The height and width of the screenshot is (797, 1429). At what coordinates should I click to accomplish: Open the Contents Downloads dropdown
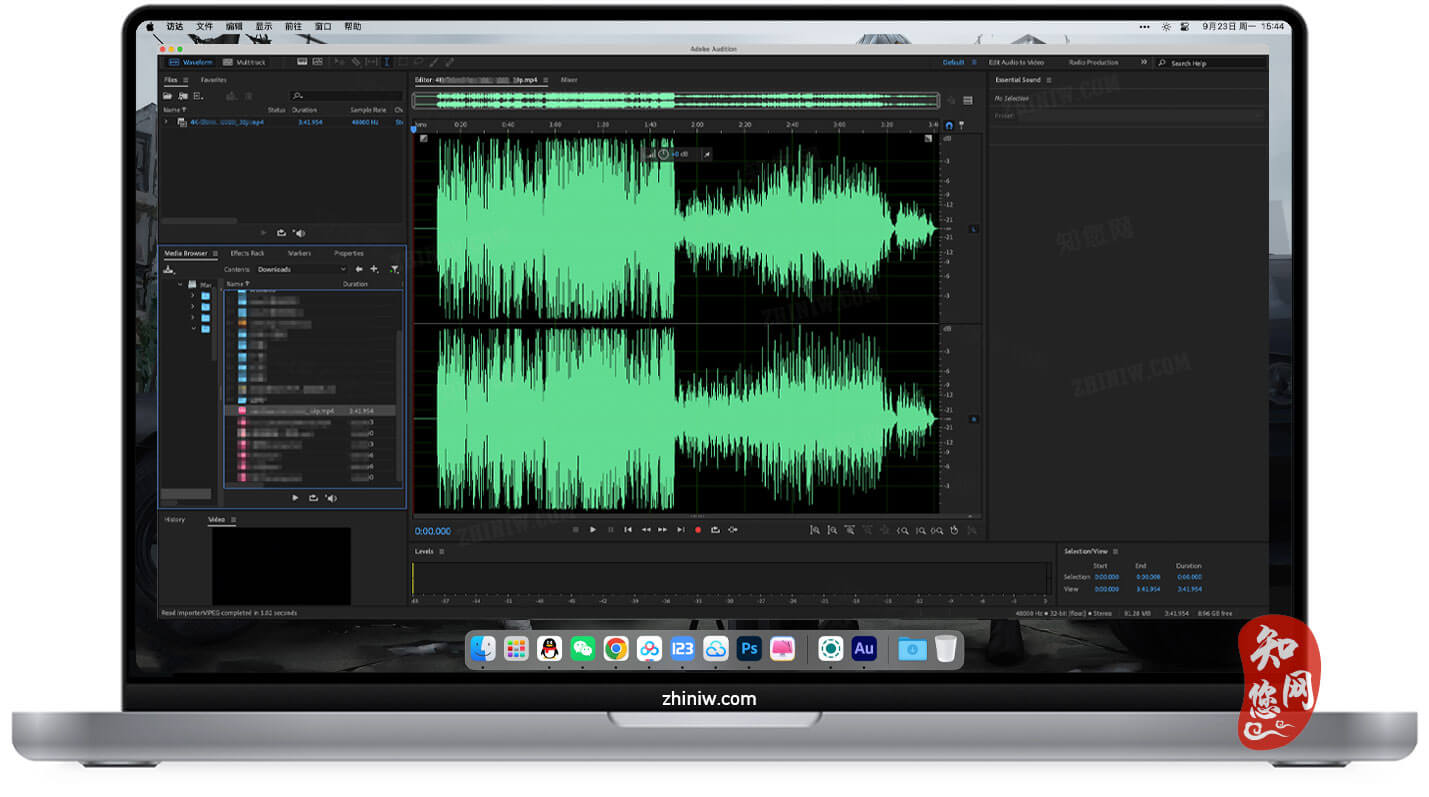coord(301,269)
